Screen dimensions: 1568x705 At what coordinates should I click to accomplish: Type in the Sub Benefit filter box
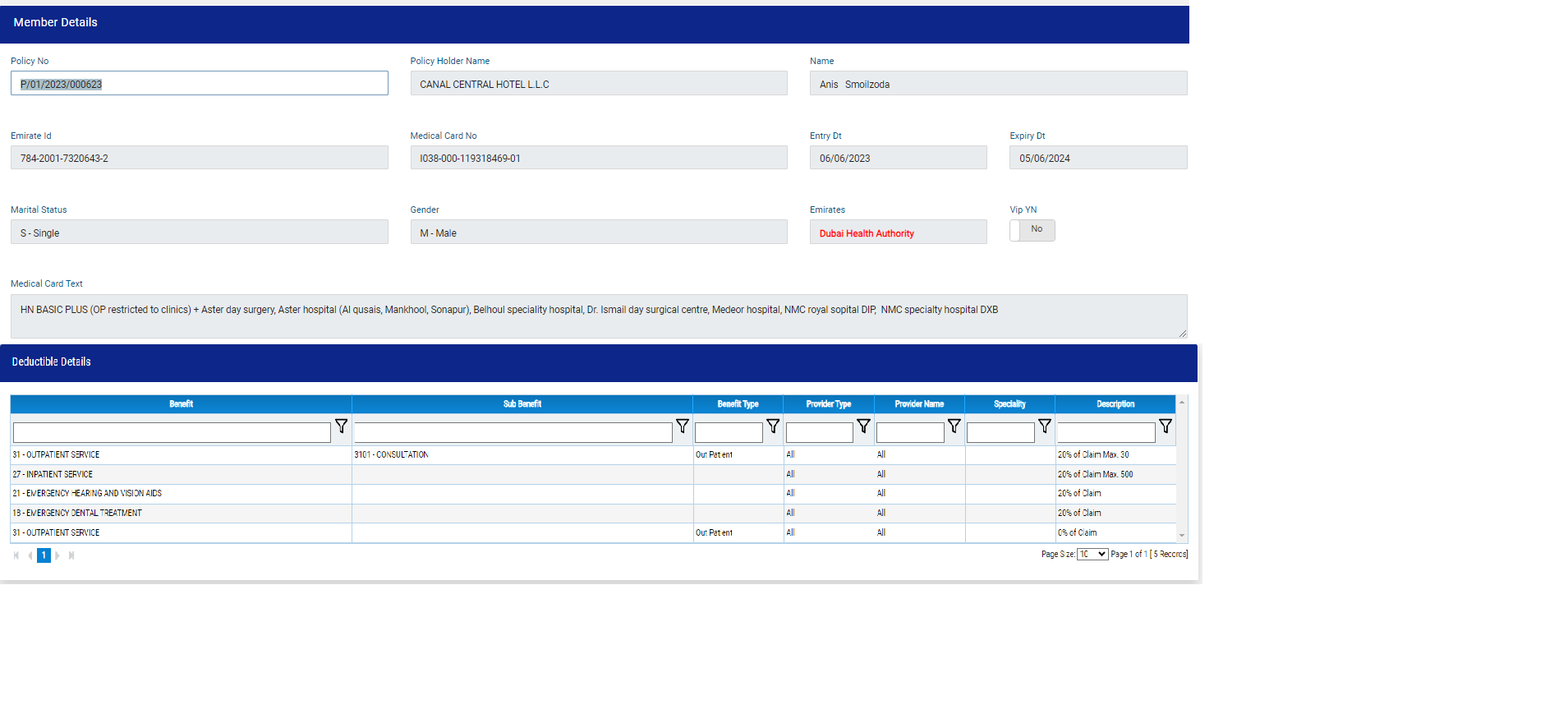pyautogui.click(x=513, y=432)
